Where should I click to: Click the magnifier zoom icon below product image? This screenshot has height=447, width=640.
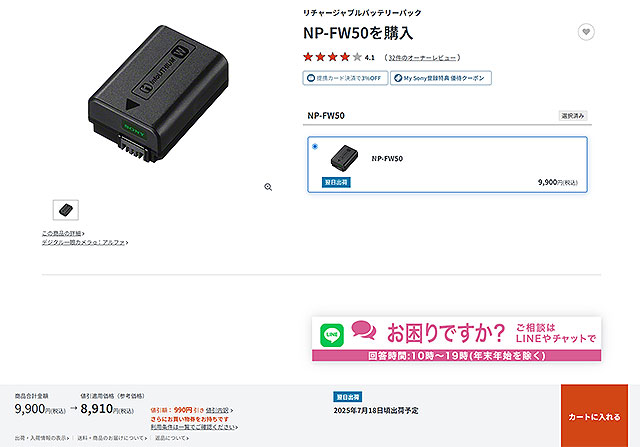pyautogui.click(x=268, y=187)
